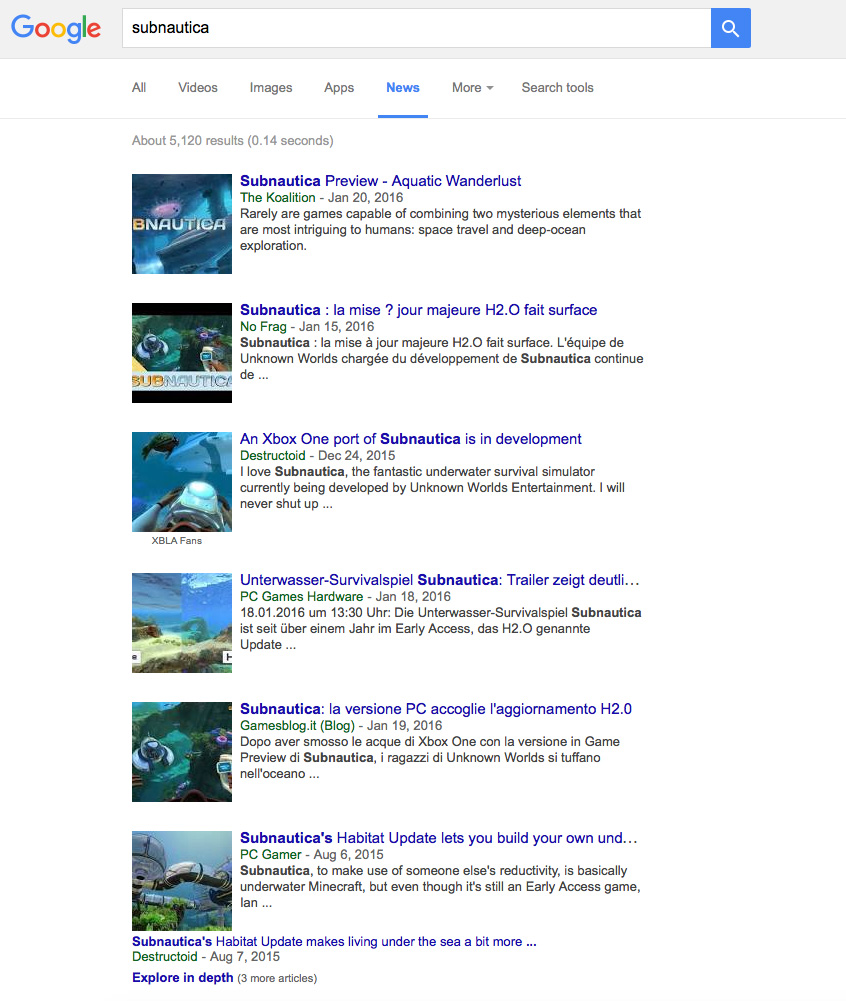Click the Koalition article thumbnail

click(x=182, y=224)
